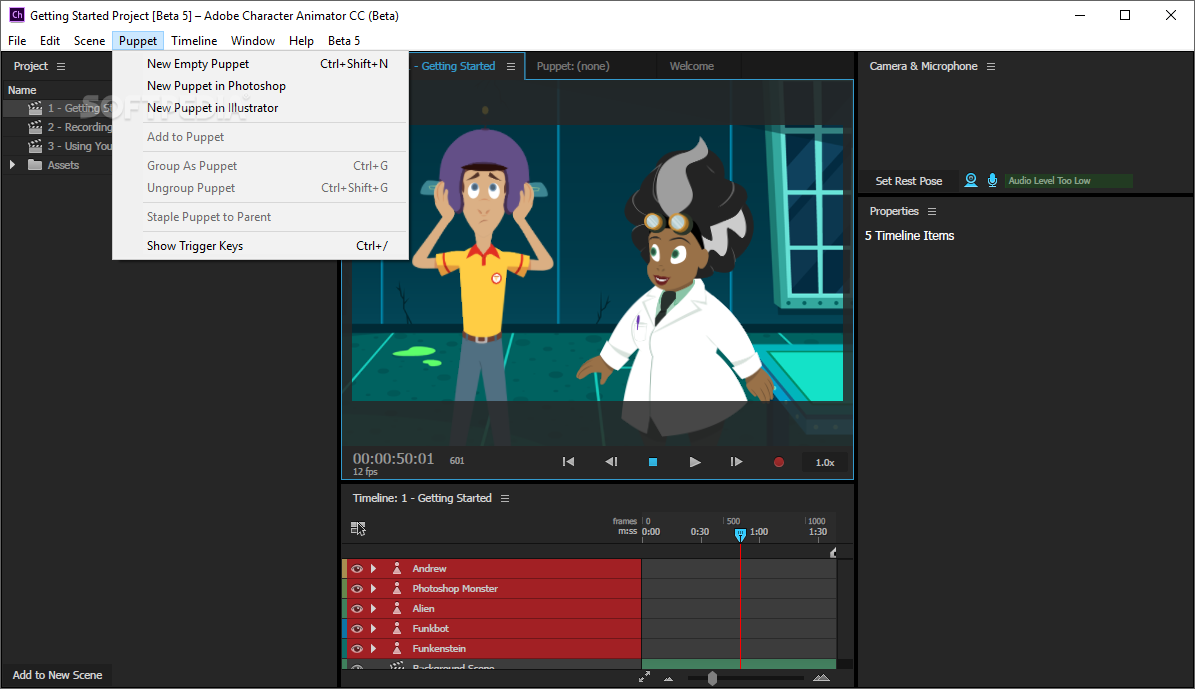Click the fit timeline to view icon
Screen dimensions: 1195x689
(645, 677)
